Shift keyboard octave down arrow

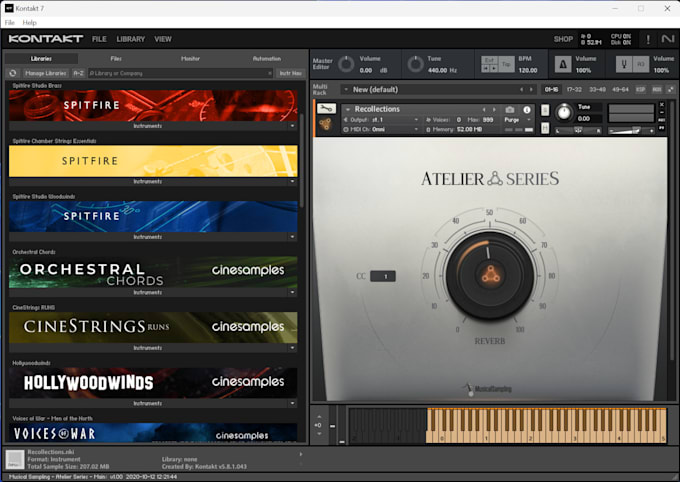tap(319, 433)
